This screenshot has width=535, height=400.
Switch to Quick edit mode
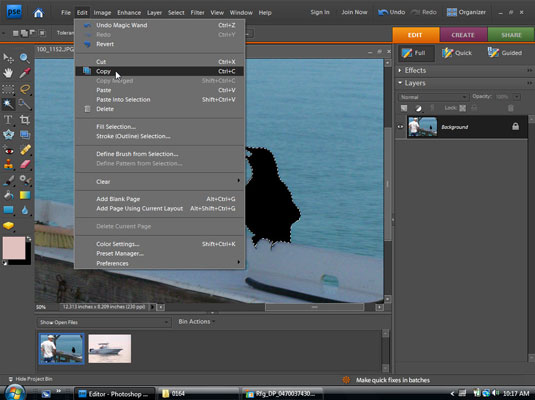(x=457, y=53)
